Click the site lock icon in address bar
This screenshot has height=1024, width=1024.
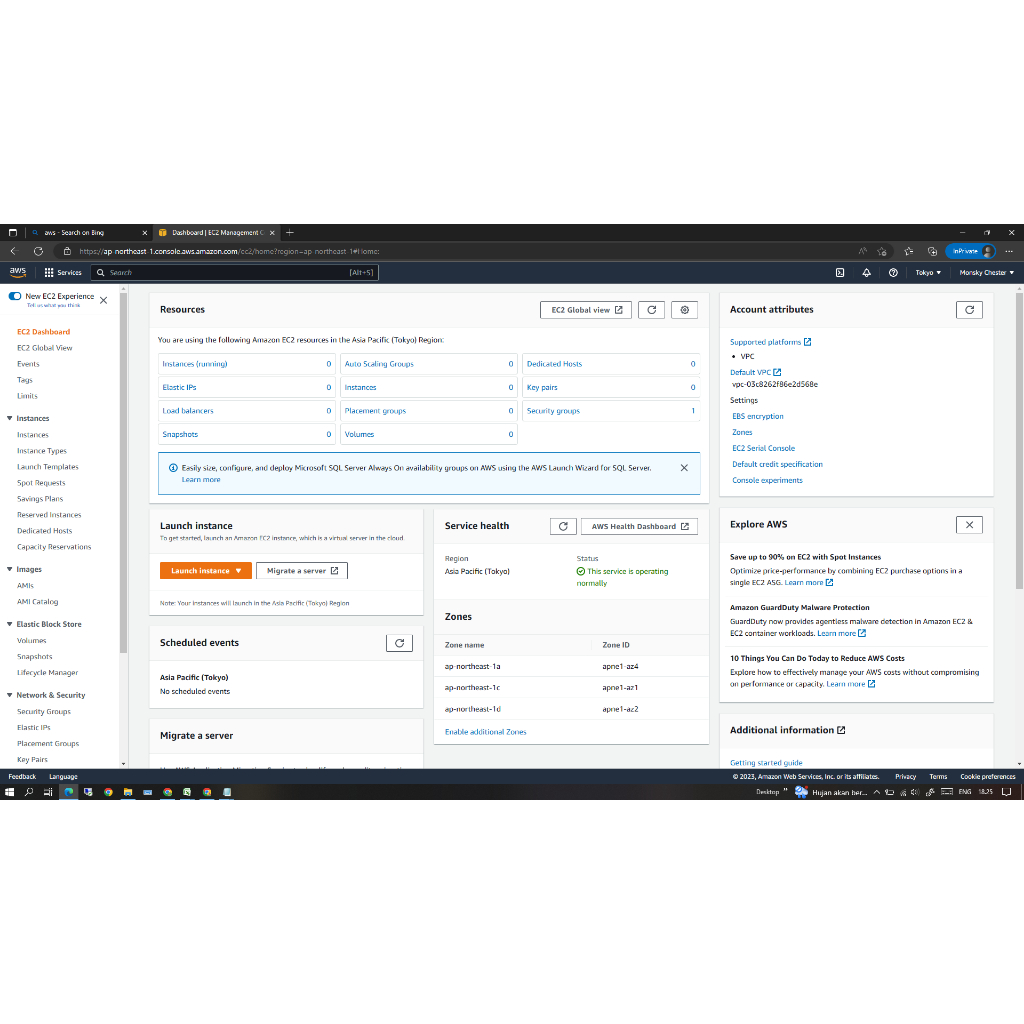pyautogui.click(x=67, y=251)
